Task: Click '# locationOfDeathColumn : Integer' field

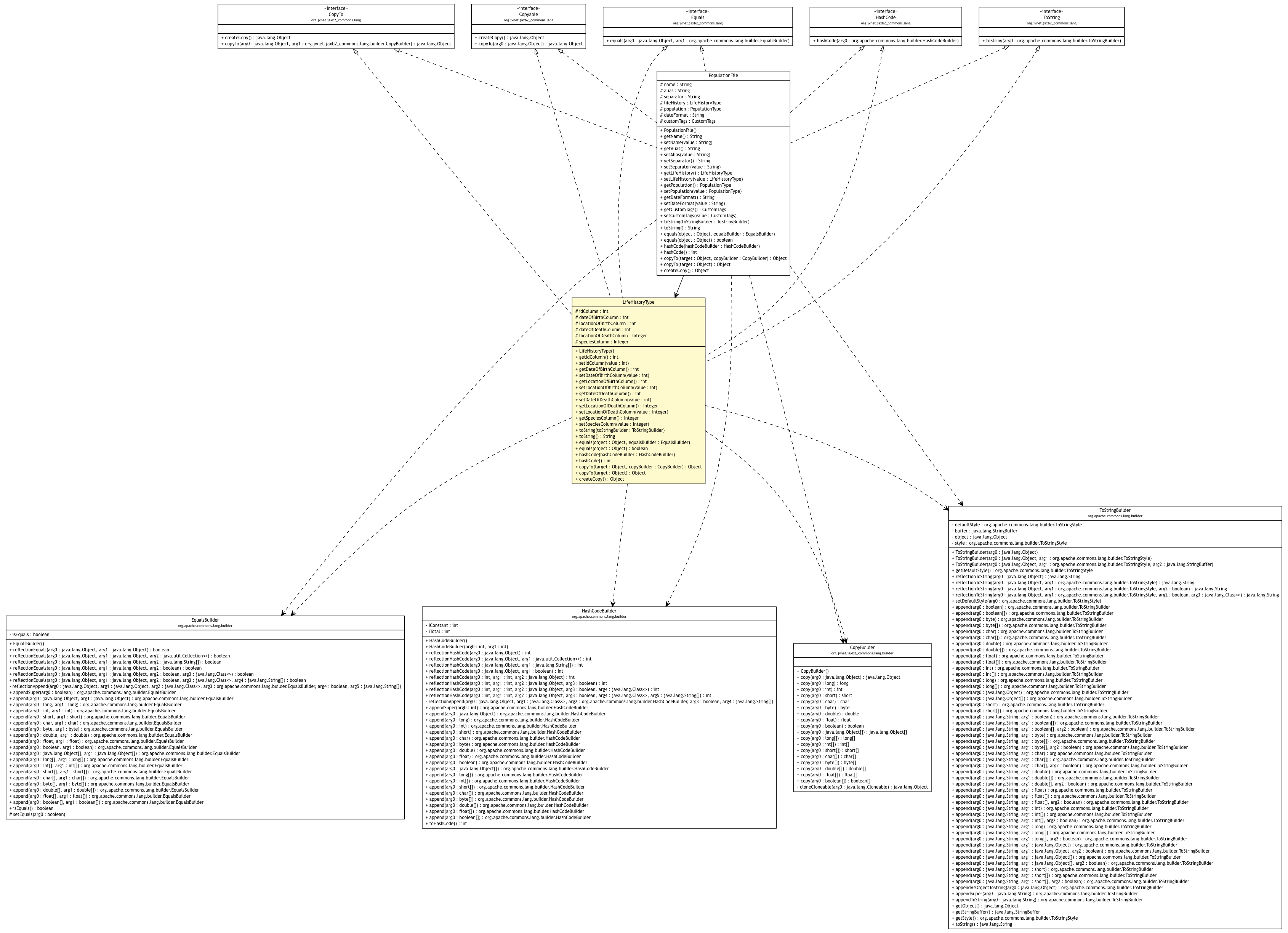Action: (x=610, y=336)
